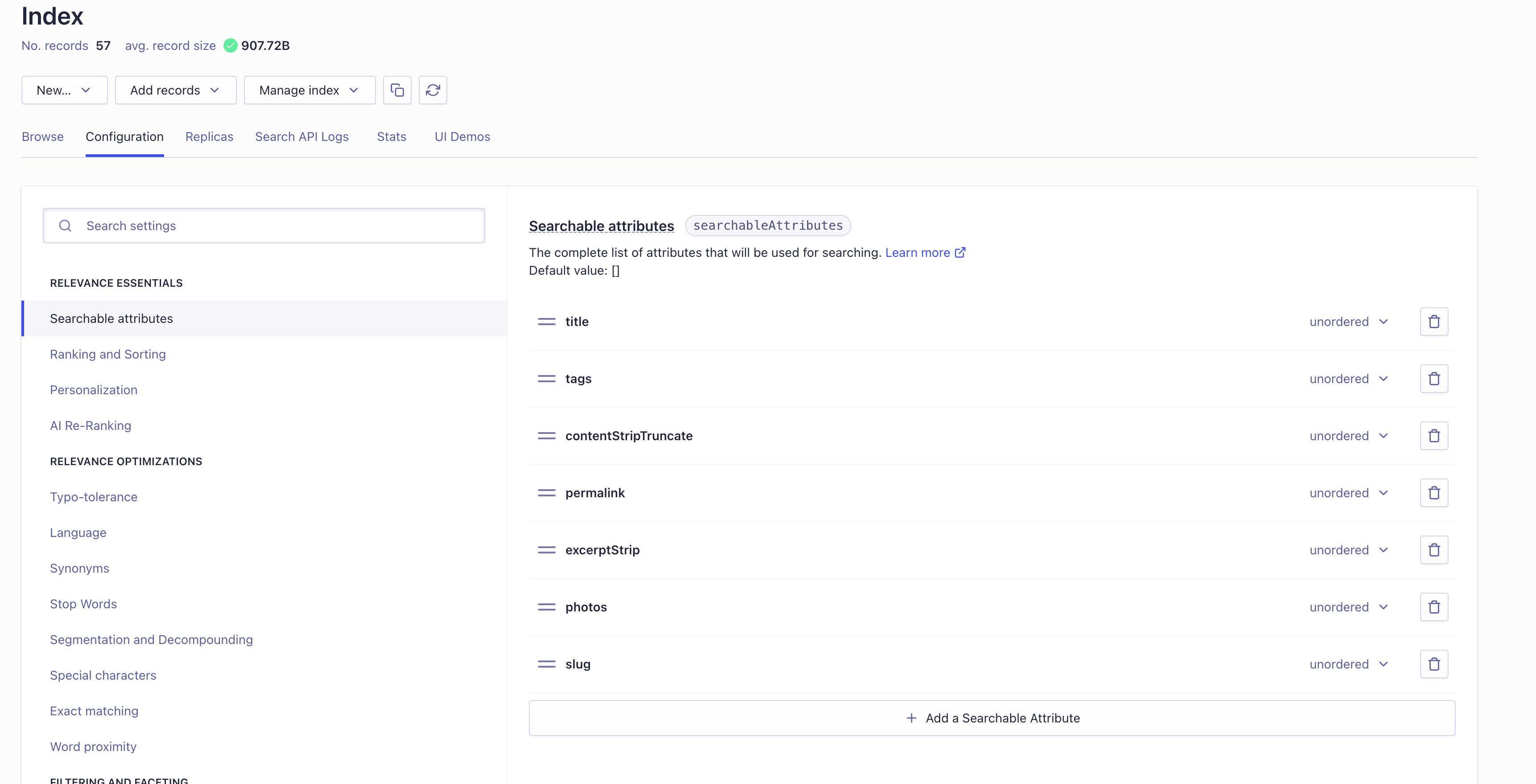Click the external link icon beside Learn more
Image resolution: width=1536 pixels, height=784 pixels.
(x=960, y=252)
